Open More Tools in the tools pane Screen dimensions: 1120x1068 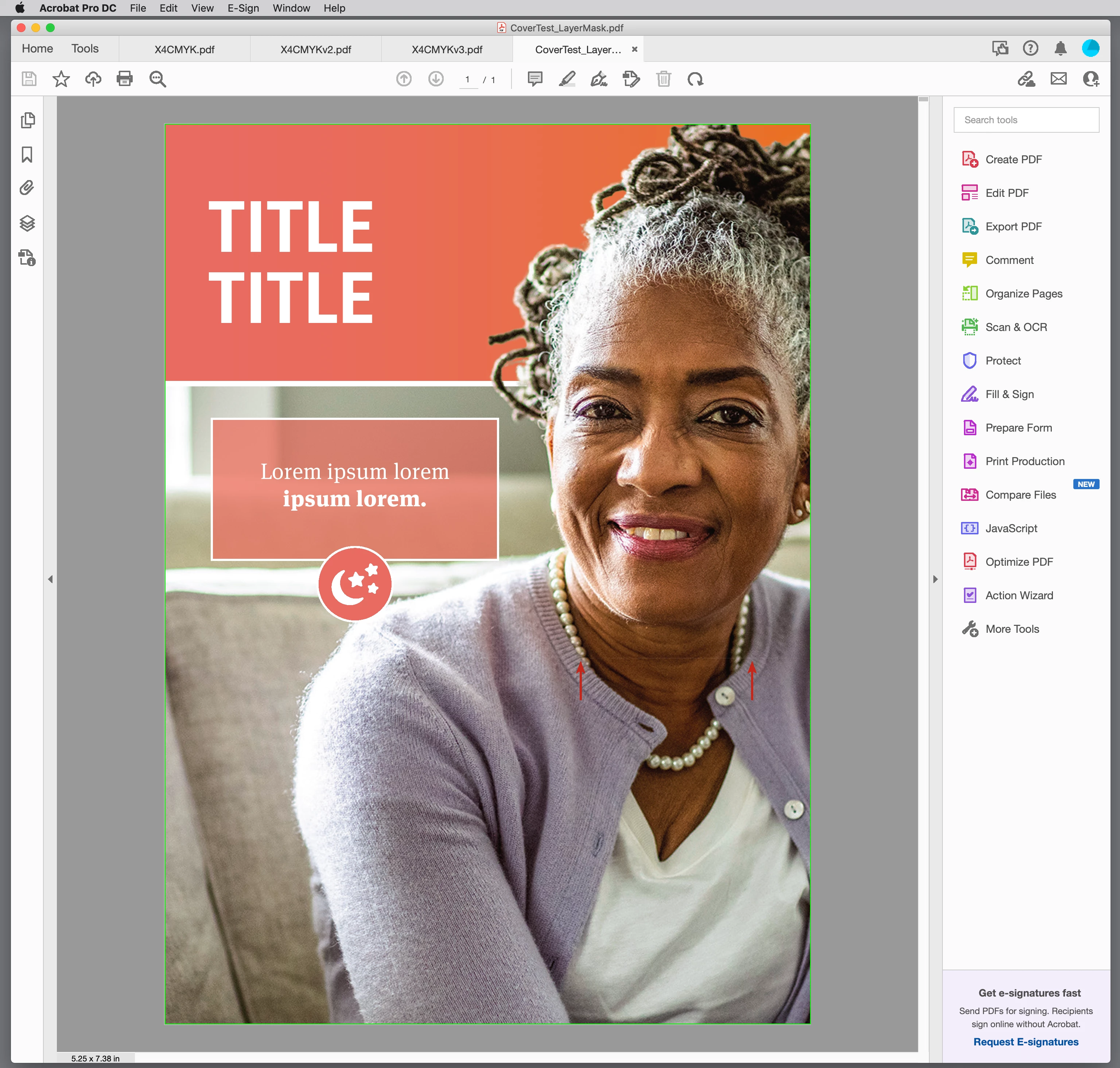tap(1012, 628)
